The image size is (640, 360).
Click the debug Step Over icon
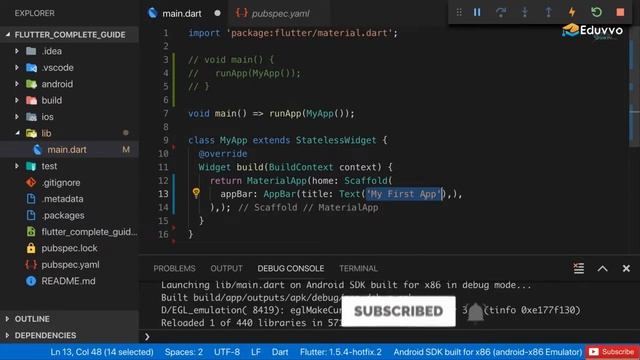coord(501,12)
